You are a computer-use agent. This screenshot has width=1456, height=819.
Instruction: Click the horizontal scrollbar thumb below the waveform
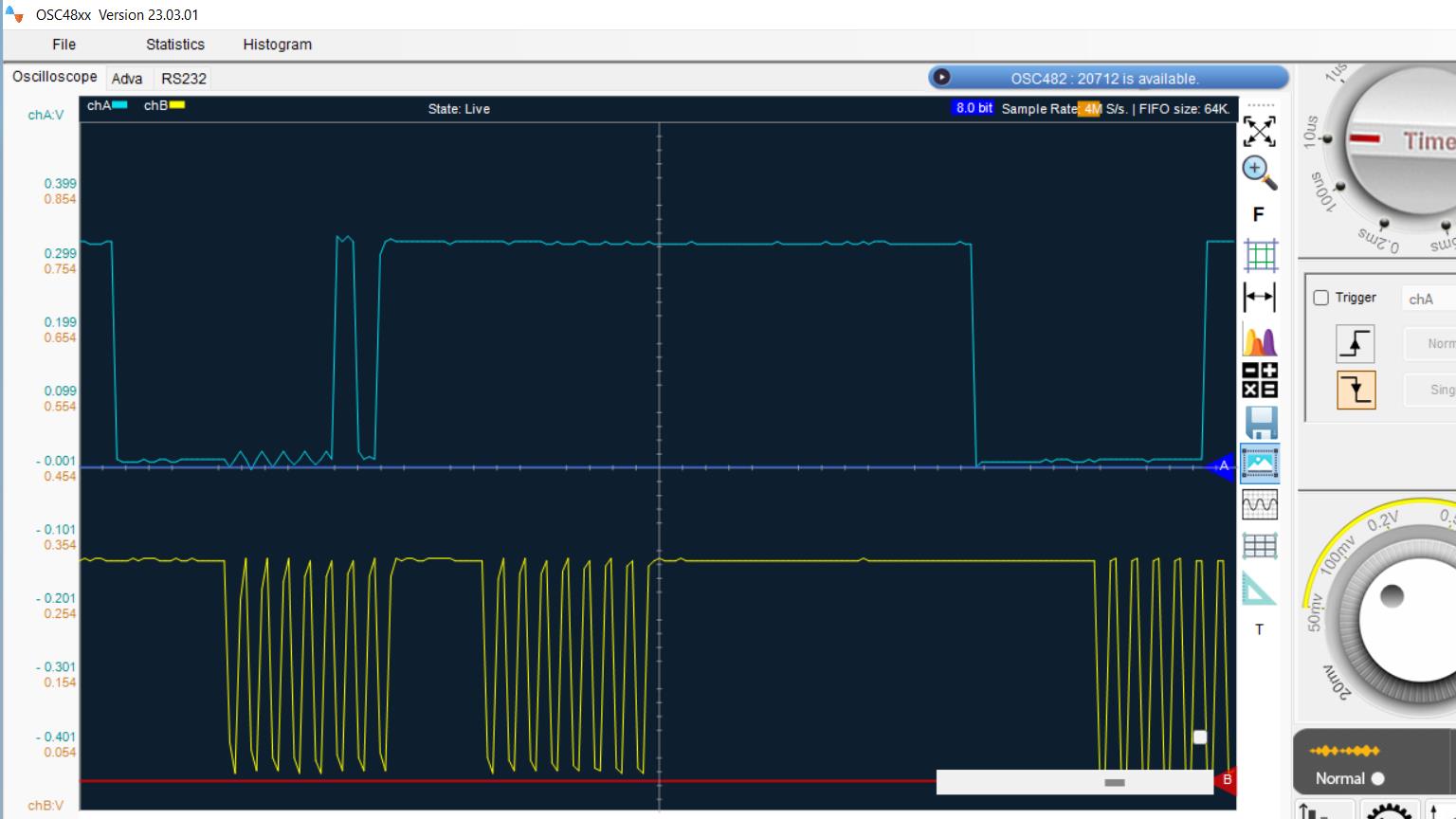[1115, 783]
